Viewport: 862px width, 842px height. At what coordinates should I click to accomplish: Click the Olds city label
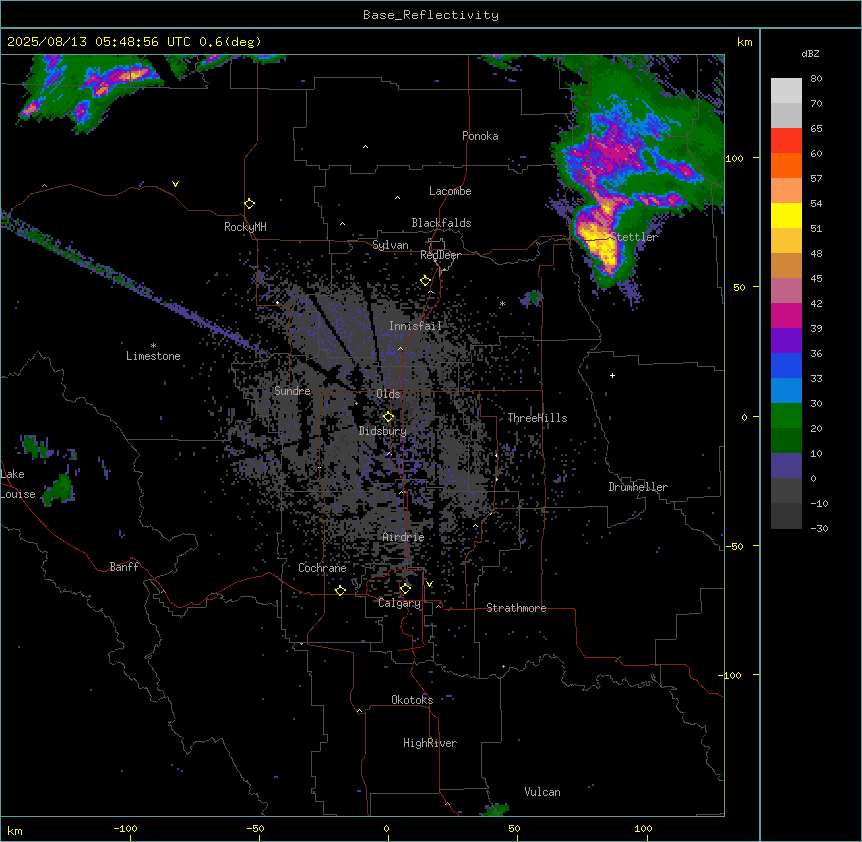388,394
